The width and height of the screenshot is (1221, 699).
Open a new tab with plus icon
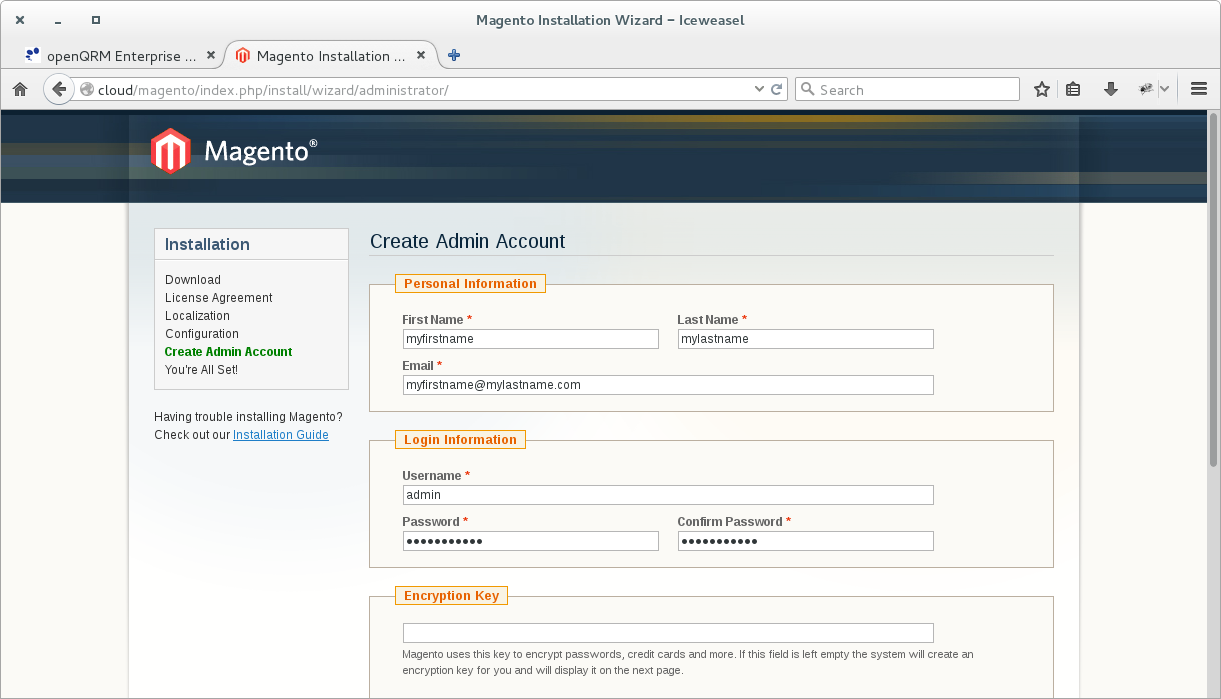pyautogui.click(x=454, y=56)
